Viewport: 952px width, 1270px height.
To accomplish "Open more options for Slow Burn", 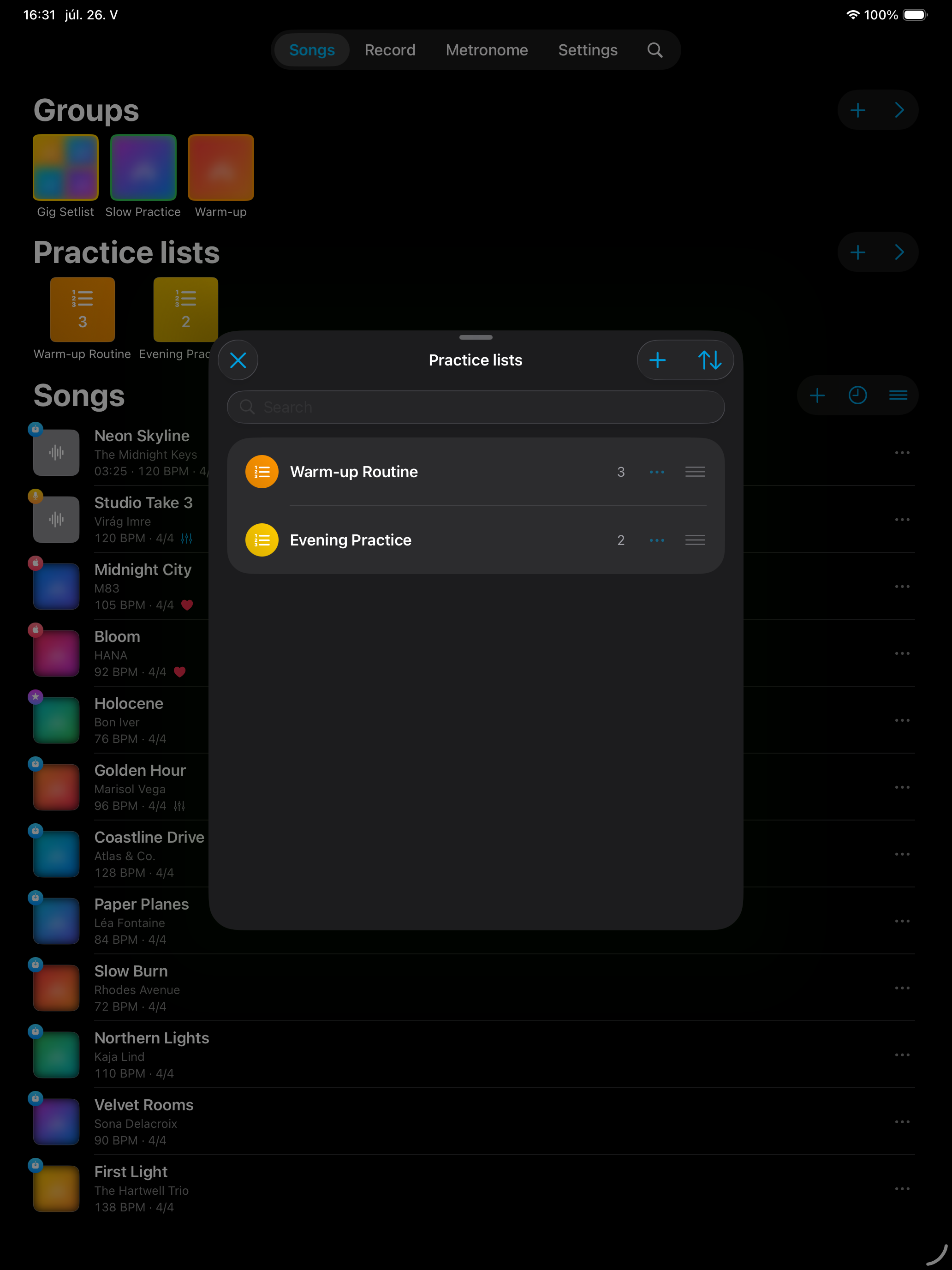I will [x=902, y=988].
